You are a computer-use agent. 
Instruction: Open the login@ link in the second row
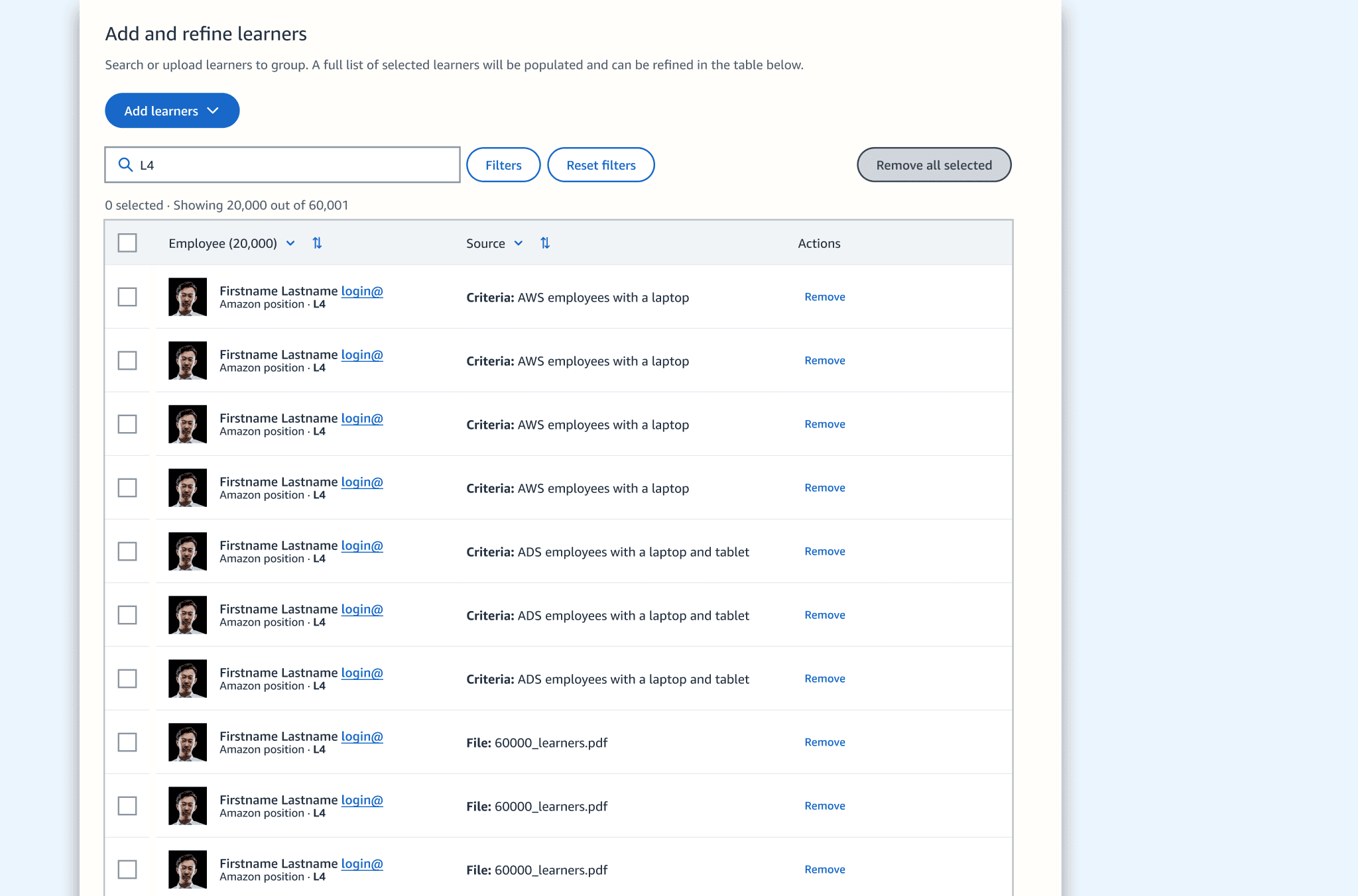[x=362, y=355]
